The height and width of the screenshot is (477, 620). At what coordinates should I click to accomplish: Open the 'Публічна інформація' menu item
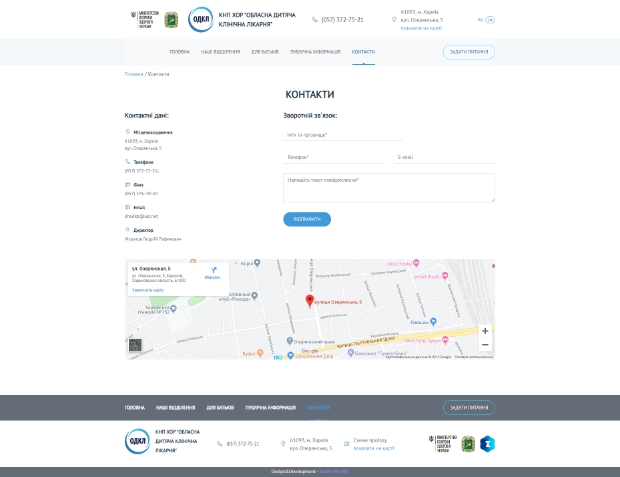point(315,52)
